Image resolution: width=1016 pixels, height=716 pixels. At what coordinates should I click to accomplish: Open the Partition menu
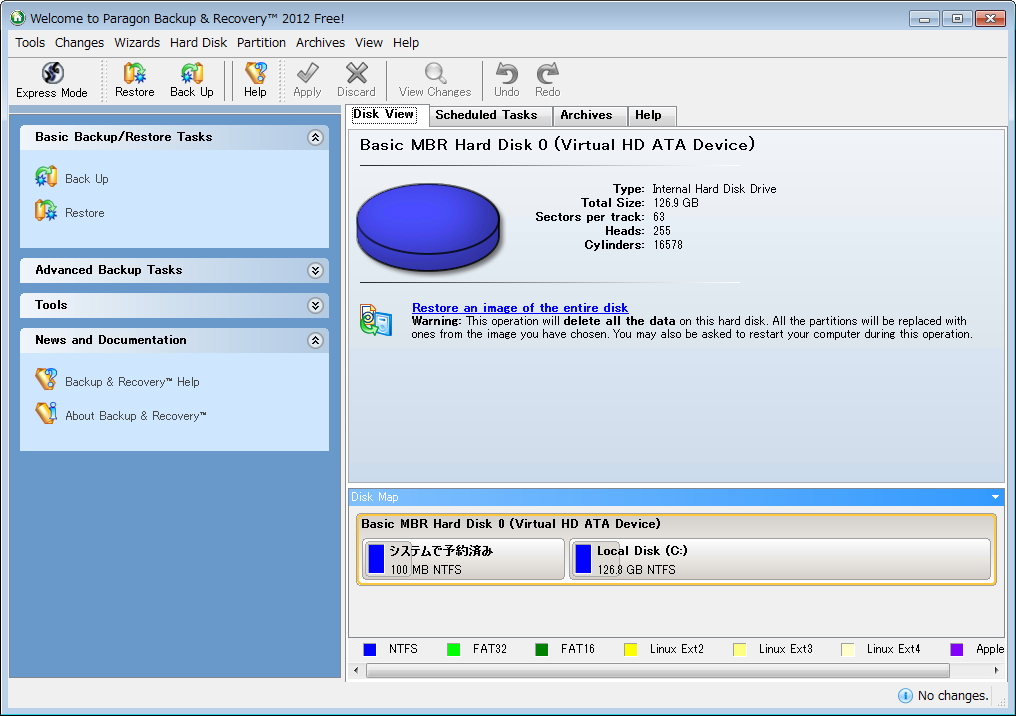pyautogui.click(x=261, y=43)
